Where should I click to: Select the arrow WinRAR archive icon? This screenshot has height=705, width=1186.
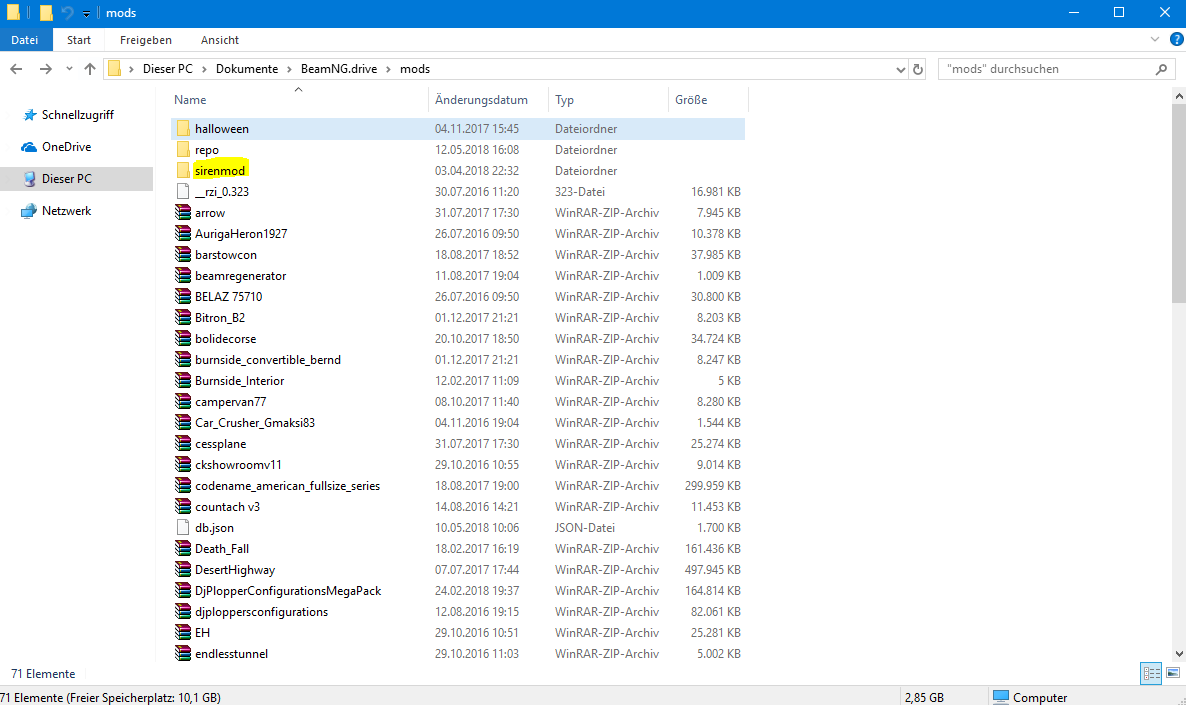[183, 213]
